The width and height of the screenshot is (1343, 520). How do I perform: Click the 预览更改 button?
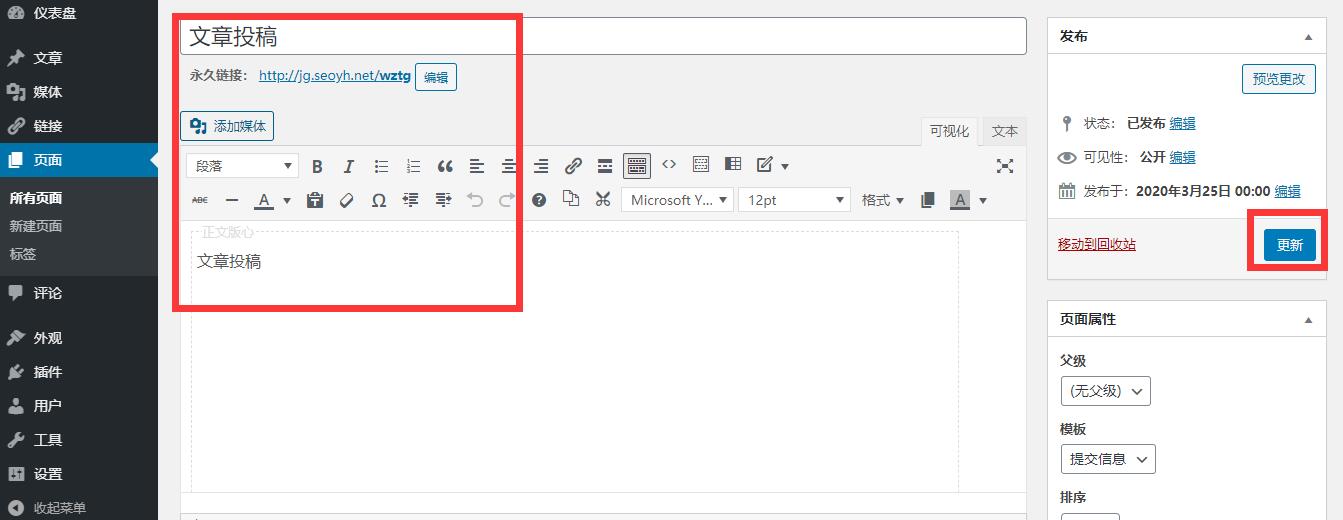1279,79
